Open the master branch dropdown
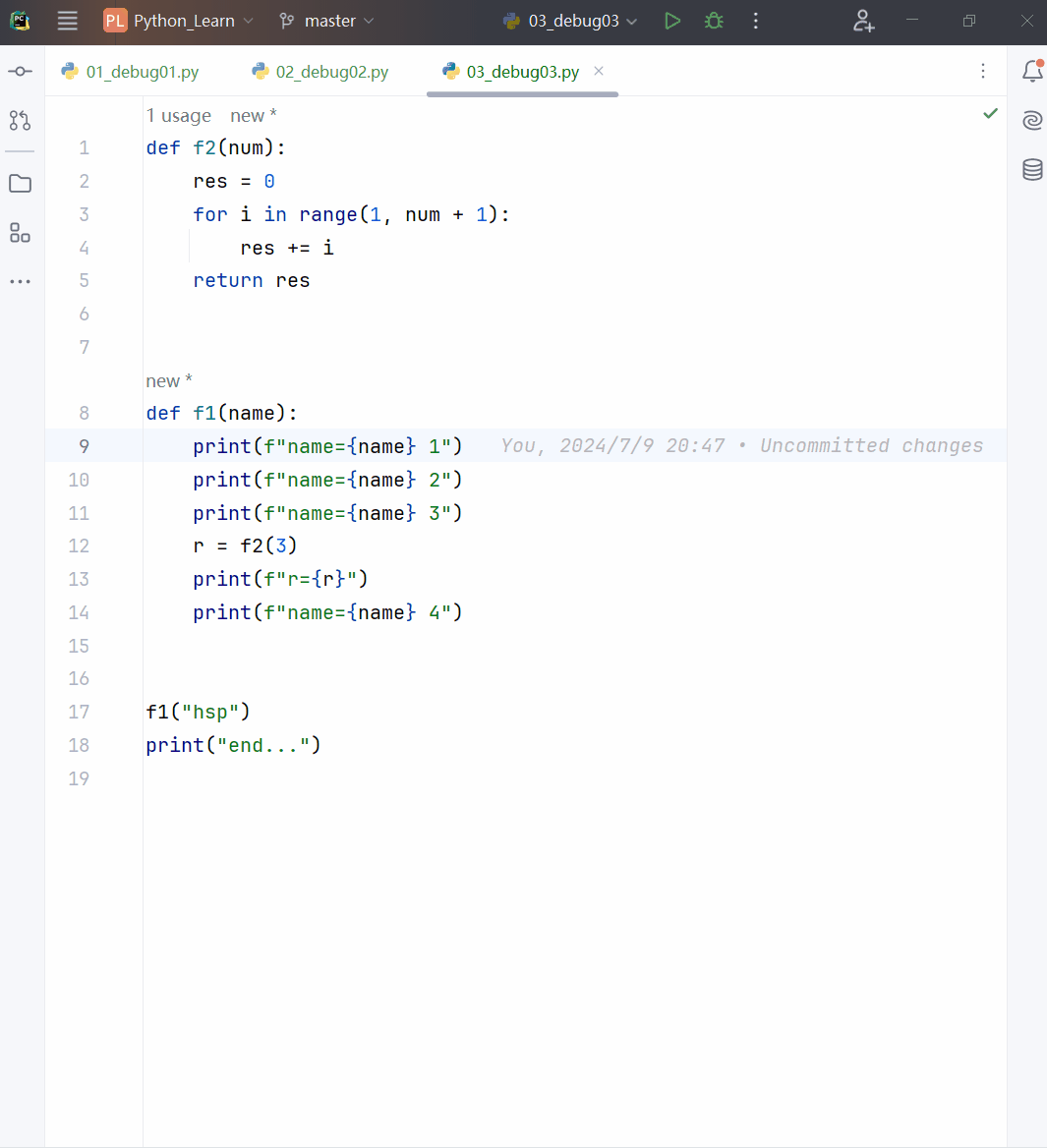 (x=326, y=21)
